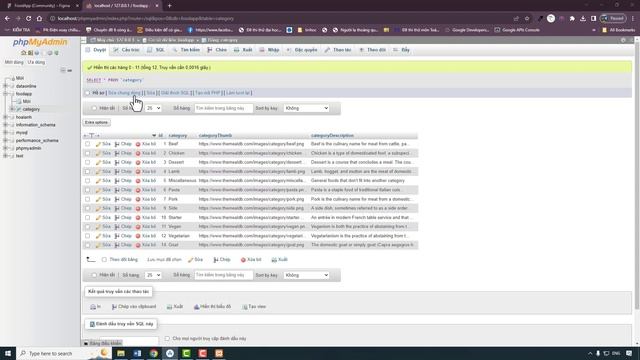Switch to the SQL tab
640x360 pixels.
(156, 50)
